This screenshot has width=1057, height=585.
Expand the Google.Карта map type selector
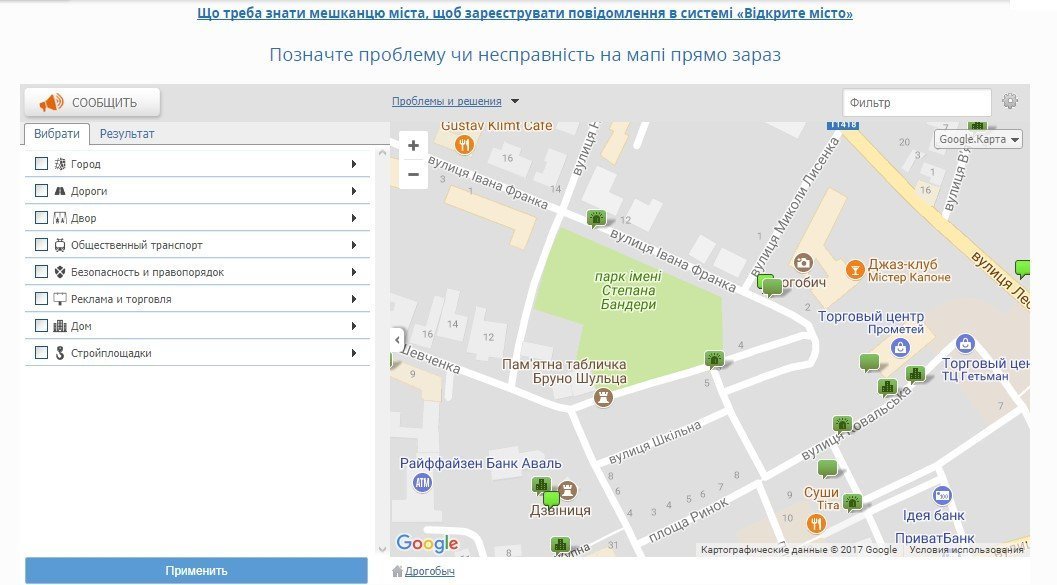click(x=978, y=139)
